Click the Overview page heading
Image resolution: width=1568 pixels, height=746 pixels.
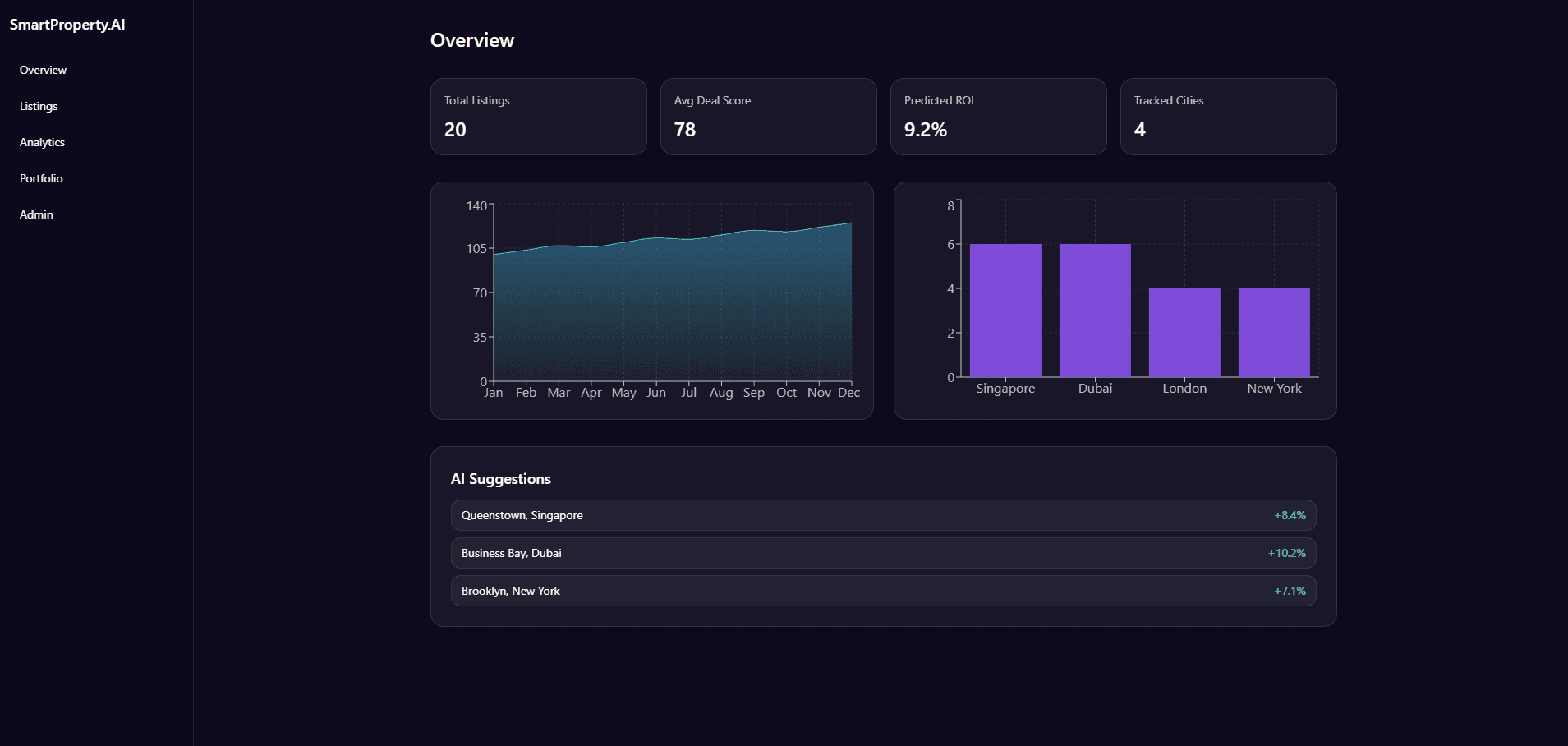coord(472,40)
